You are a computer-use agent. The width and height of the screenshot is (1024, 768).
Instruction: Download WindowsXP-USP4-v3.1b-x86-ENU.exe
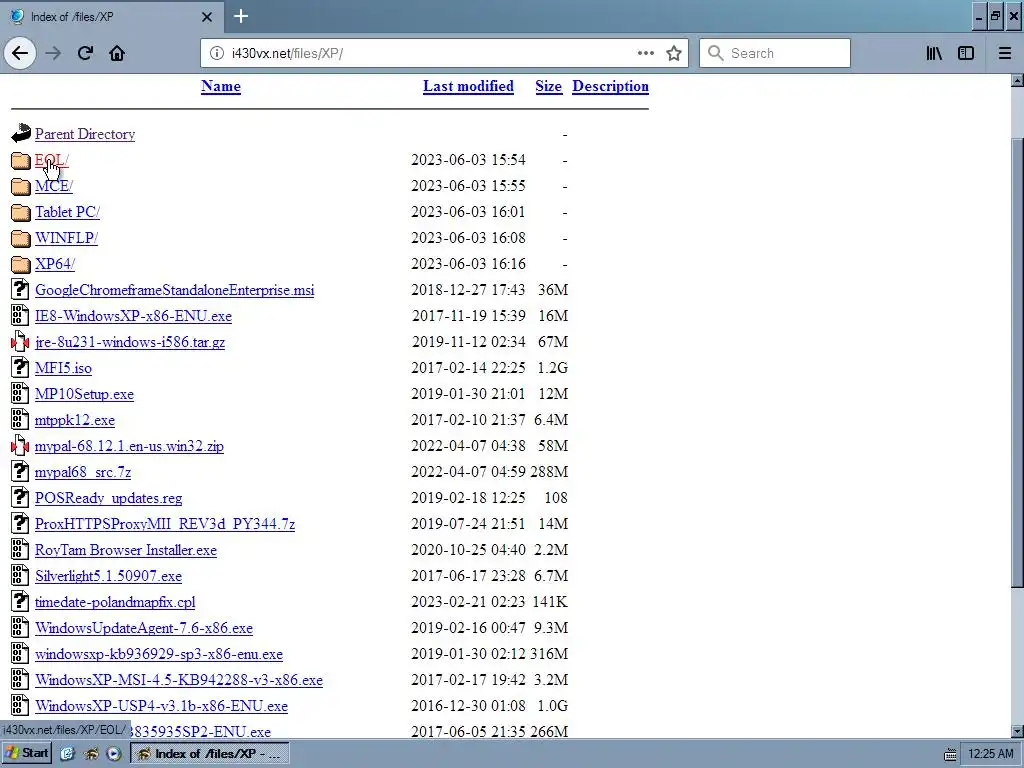[161, 707]
